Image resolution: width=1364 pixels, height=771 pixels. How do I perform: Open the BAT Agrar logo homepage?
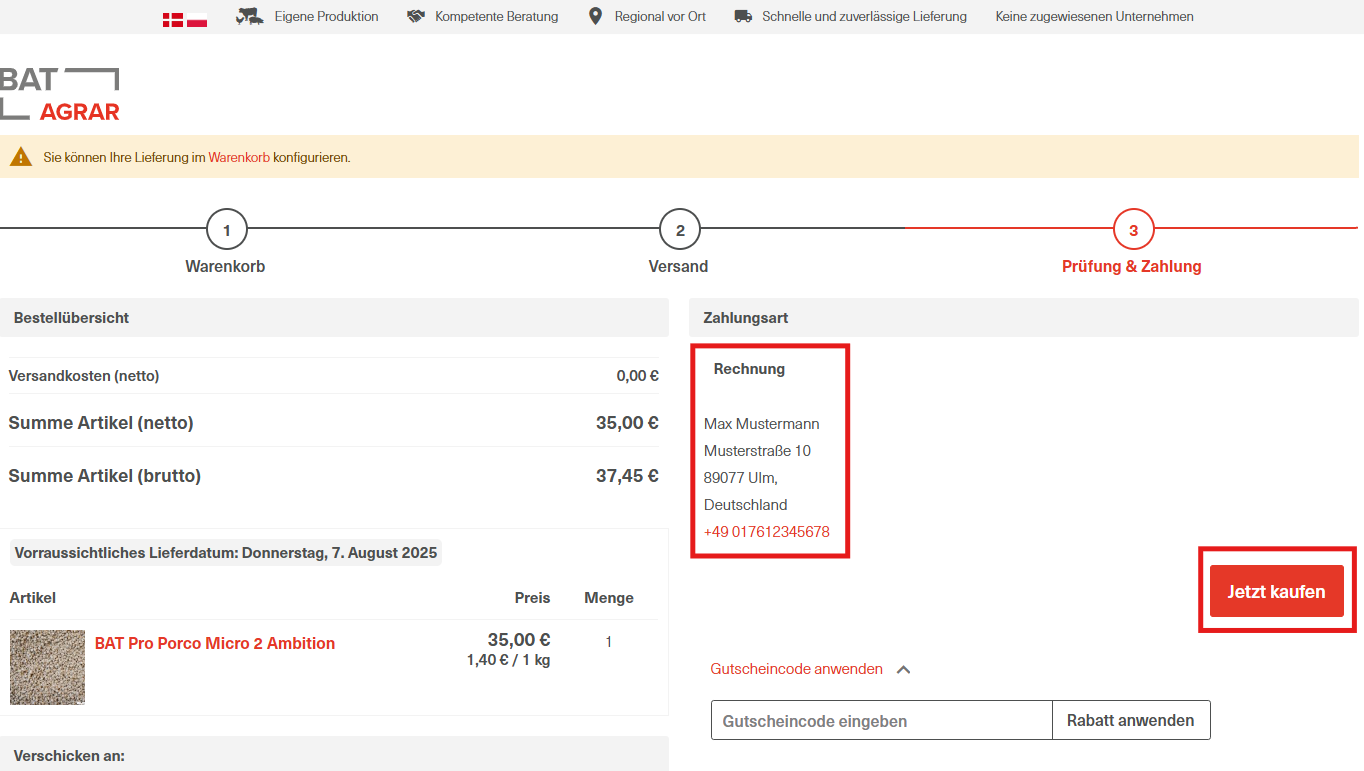coord(60,94)
